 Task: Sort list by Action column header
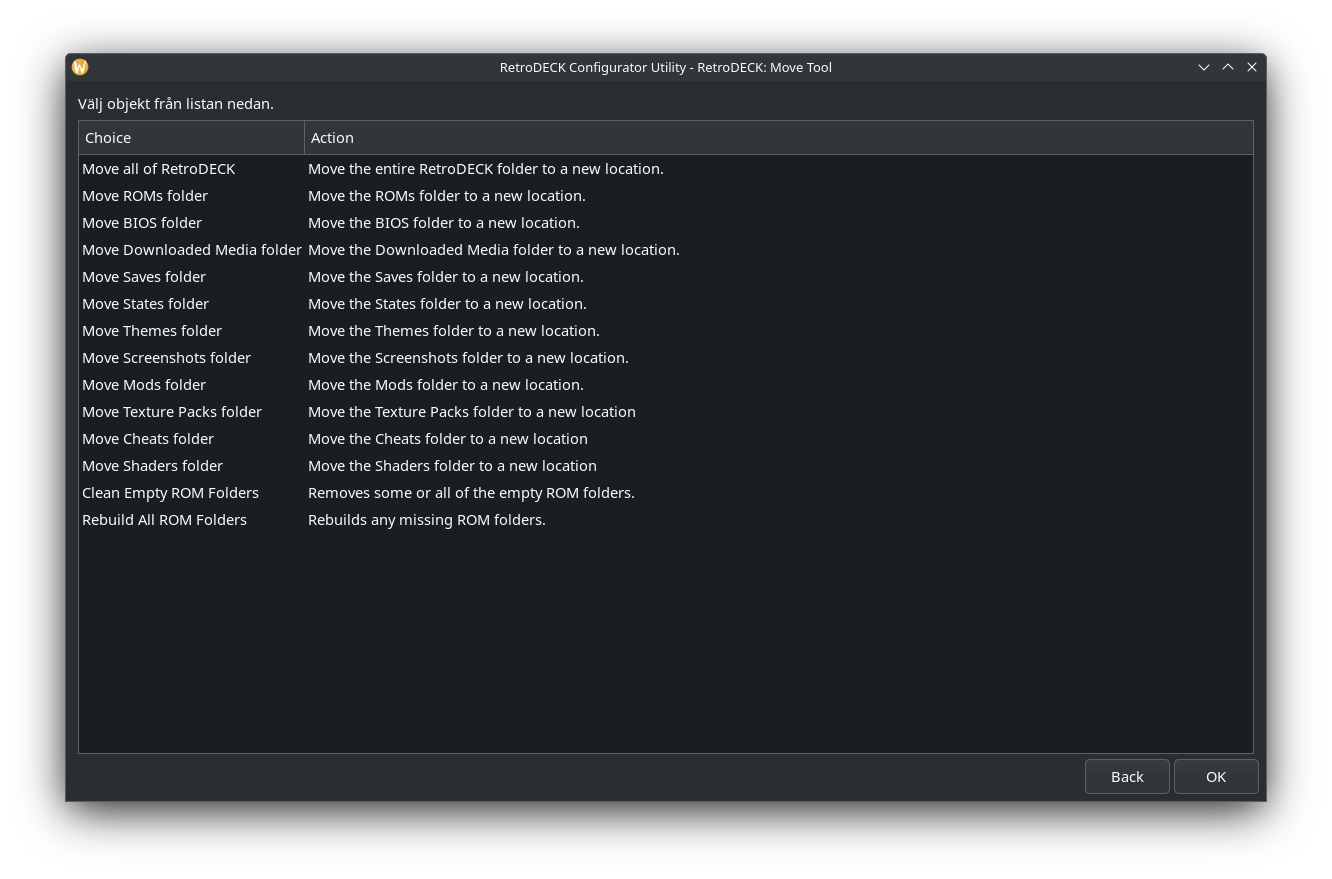(x=778, y=138)
